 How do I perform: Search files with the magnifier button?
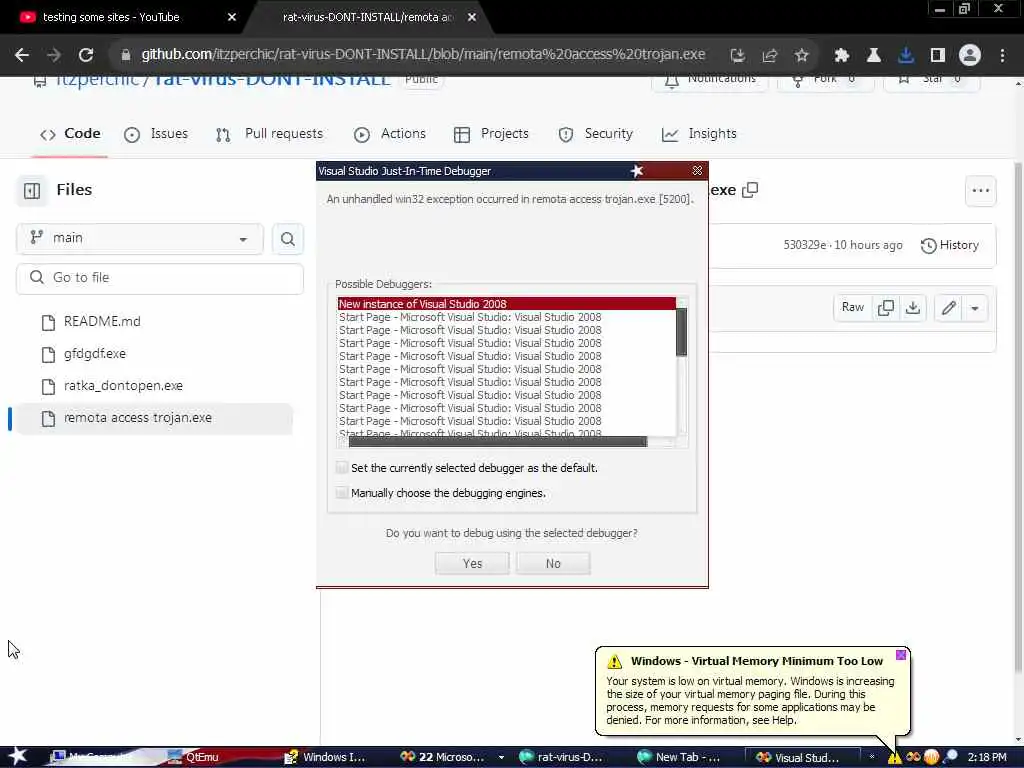(287, 238)
